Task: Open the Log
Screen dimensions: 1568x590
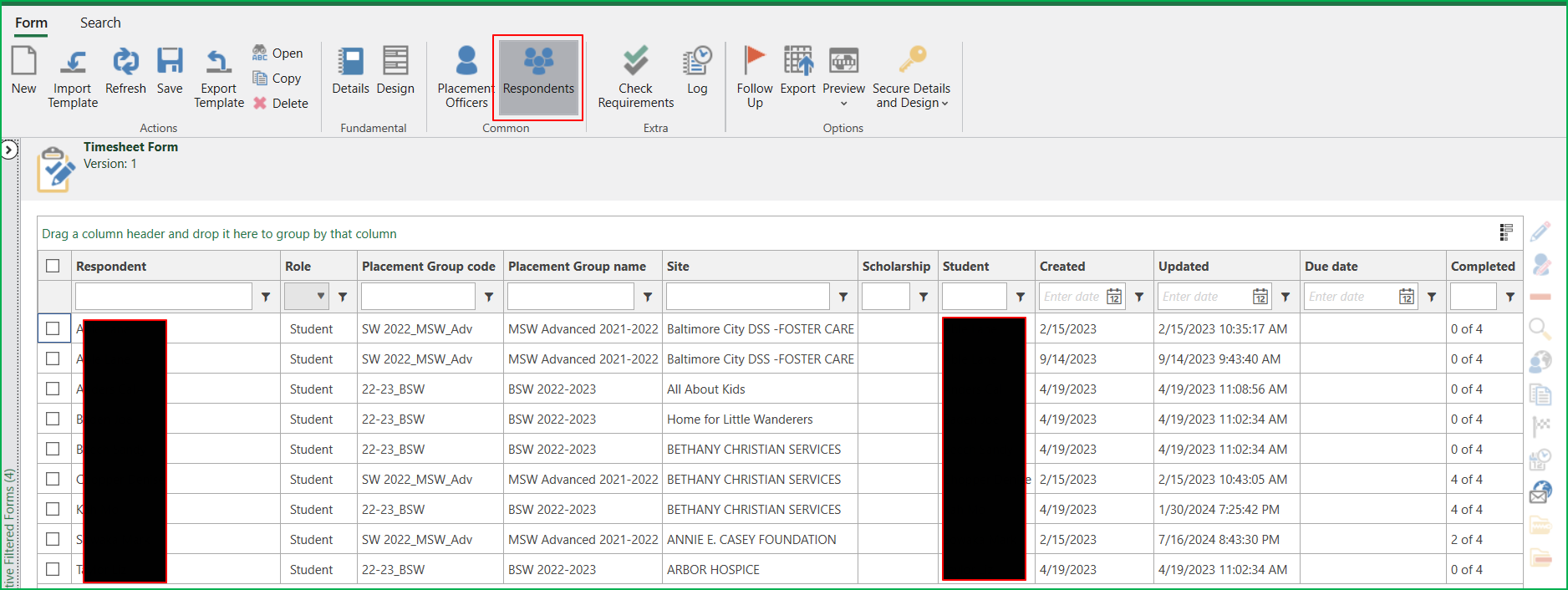Action: coord(697,71)
